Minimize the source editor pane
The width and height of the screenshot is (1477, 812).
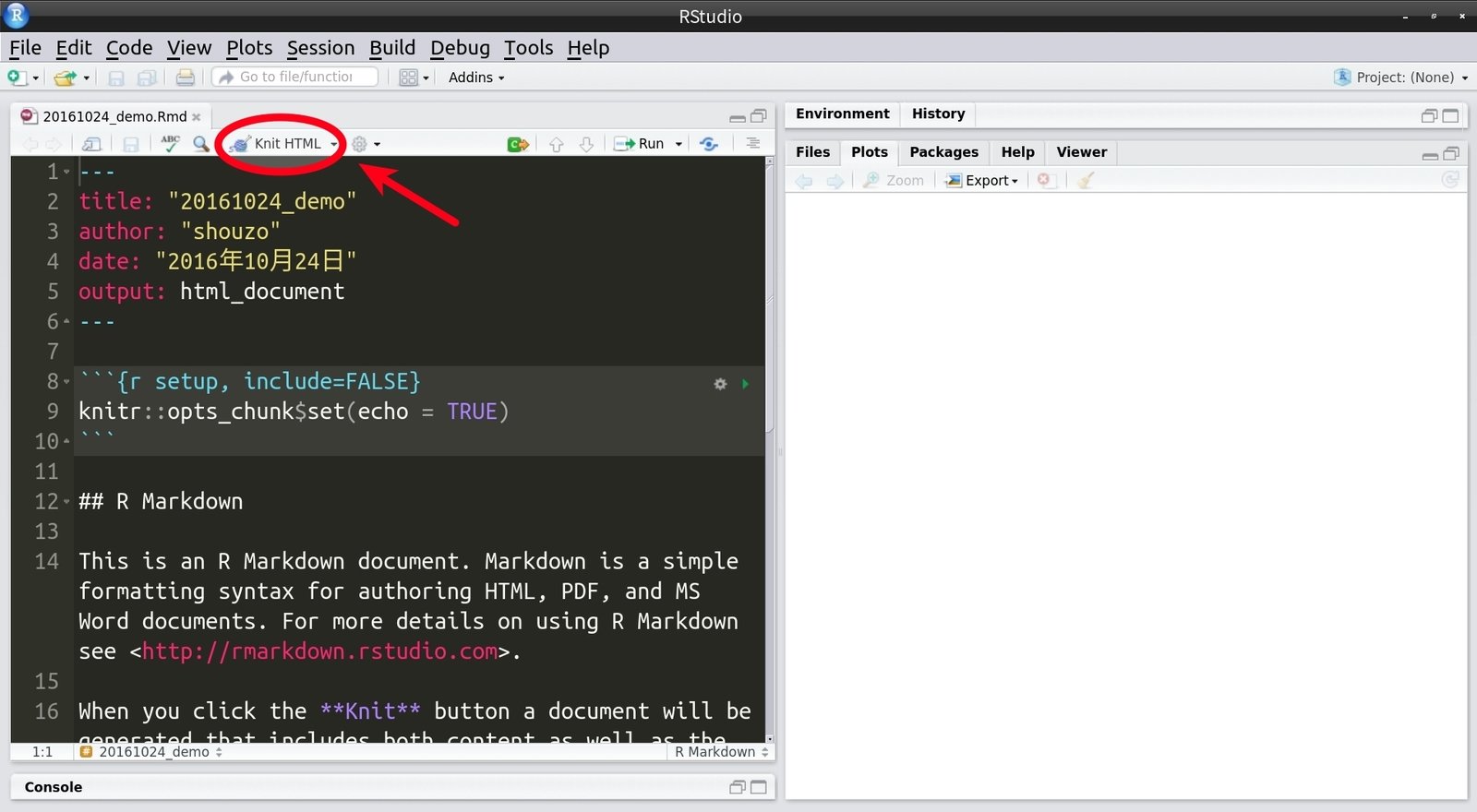pyautogui.click(x=738, y=118)
